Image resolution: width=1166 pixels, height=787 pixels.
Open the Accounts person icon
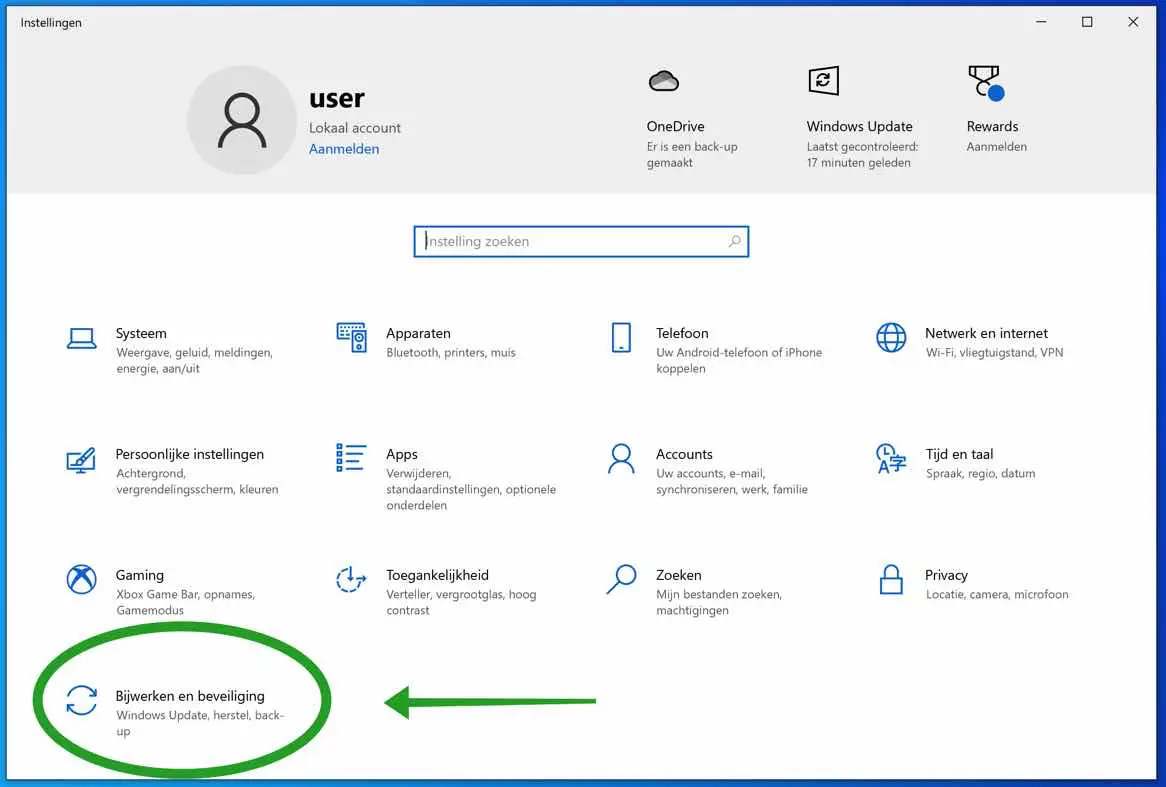point(621,458)
